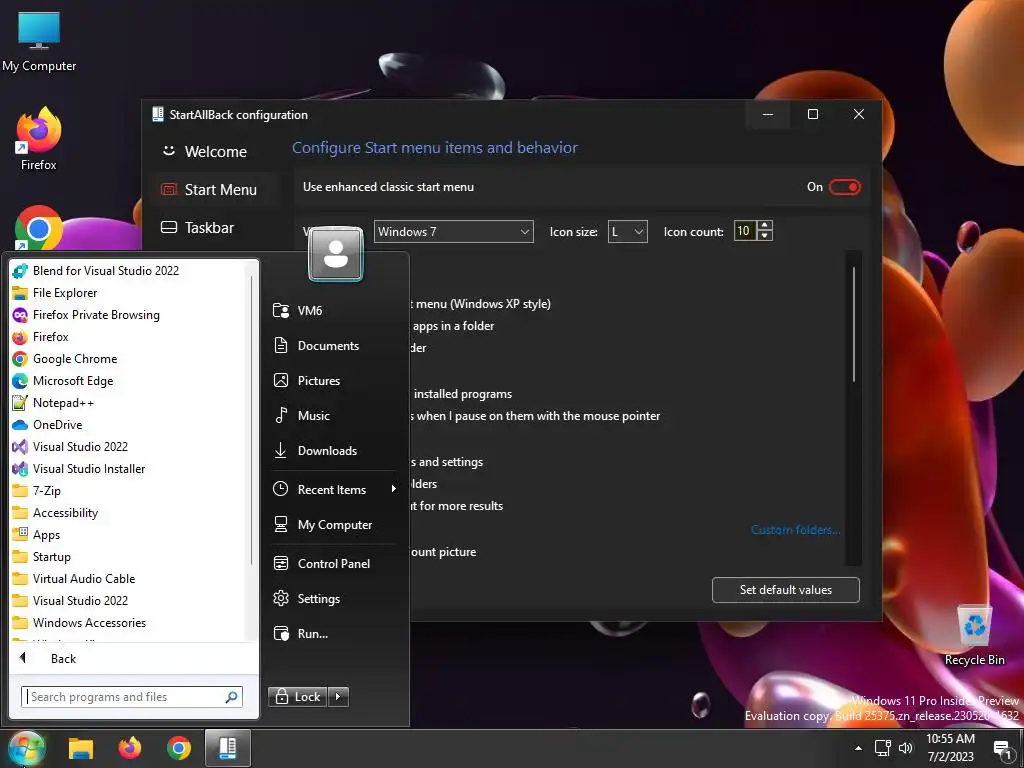Click the user account picture
The width and height of the screenshot is (1024, 768).
click(336, 255)
